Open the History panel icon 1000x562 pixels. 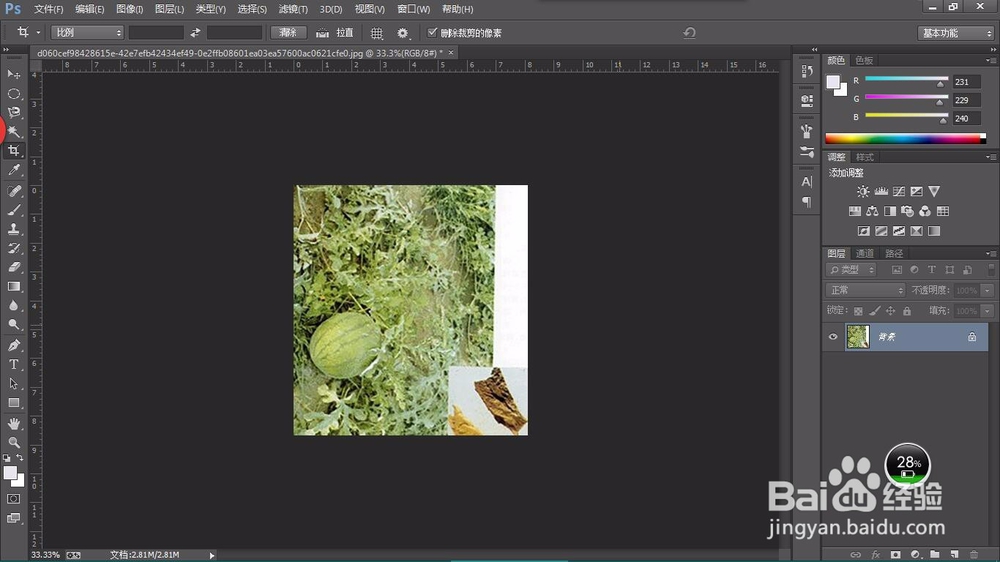tap(807, 71)
